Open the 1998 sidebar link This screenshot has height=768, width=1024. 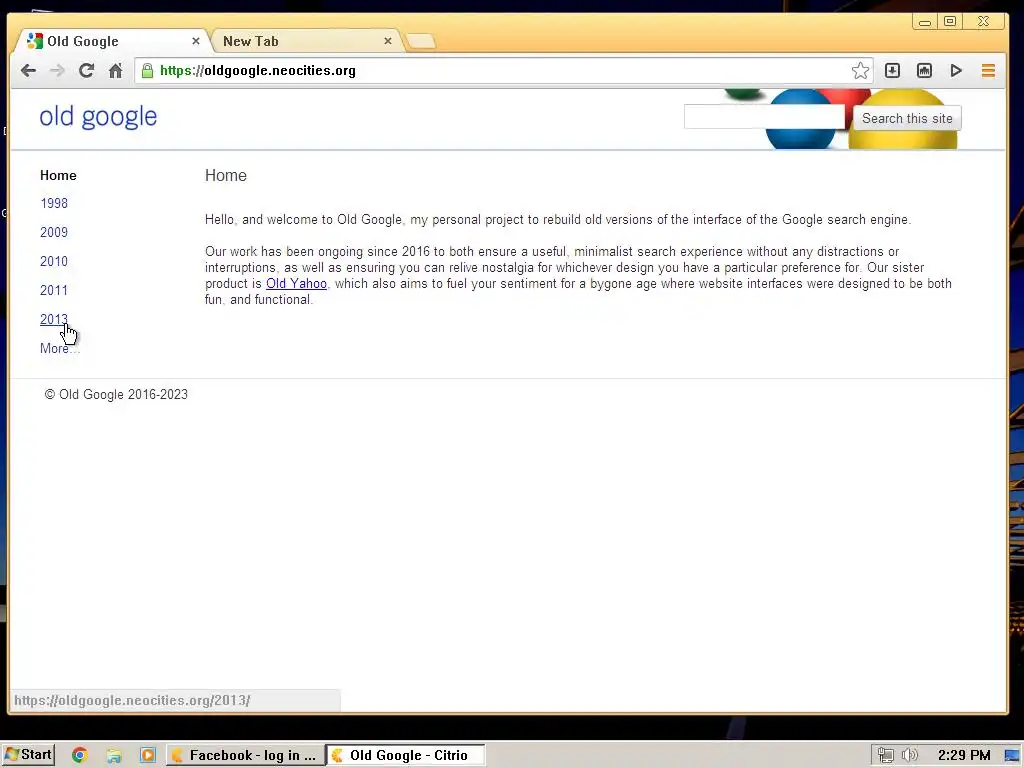pyautogui.click(x=54, y=203)
